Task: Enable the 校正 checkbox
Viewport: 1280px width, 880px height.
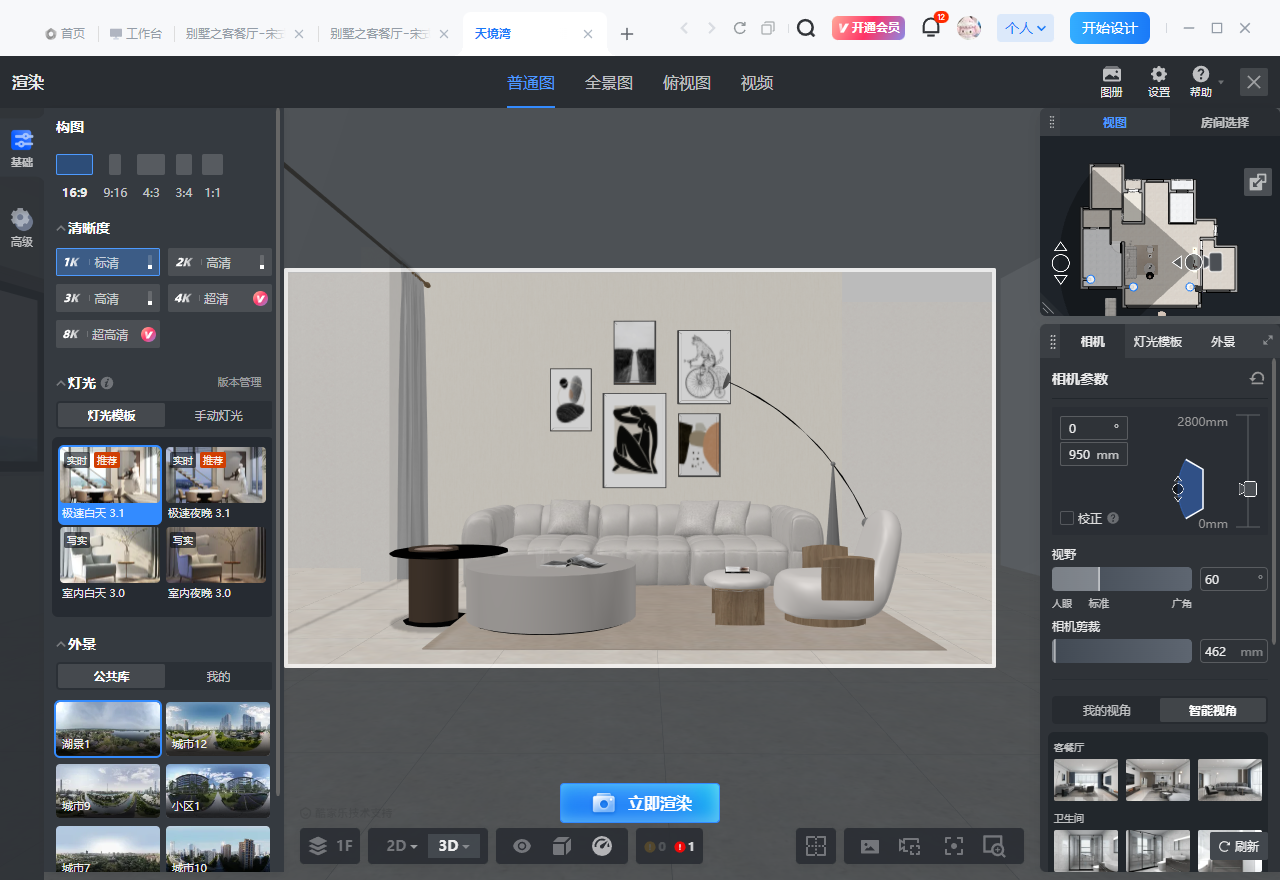Action: [x=1067, y=518]
